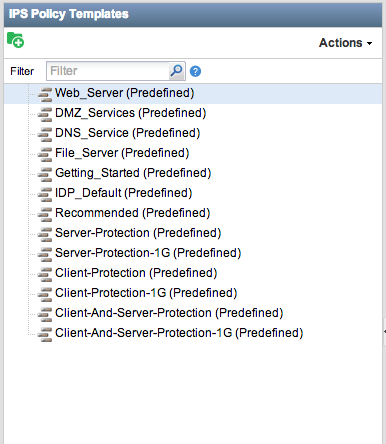Select File_Server (Predefined) template
The image size is (386, 444).
point(122,153)
